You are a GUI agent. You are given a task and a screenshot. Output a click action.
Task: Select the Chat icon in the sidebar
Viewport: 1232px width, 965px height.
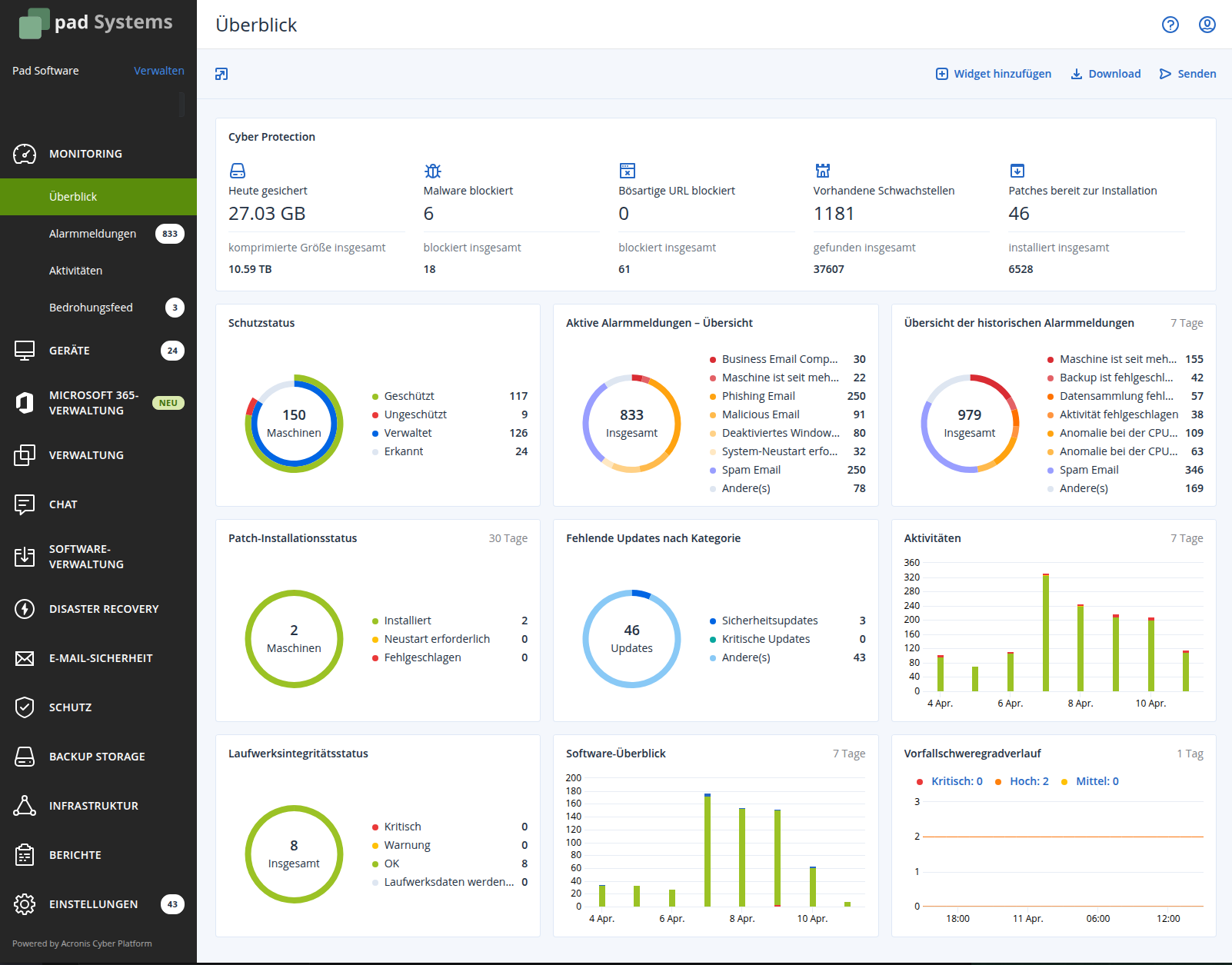click(x=25, y=504)
